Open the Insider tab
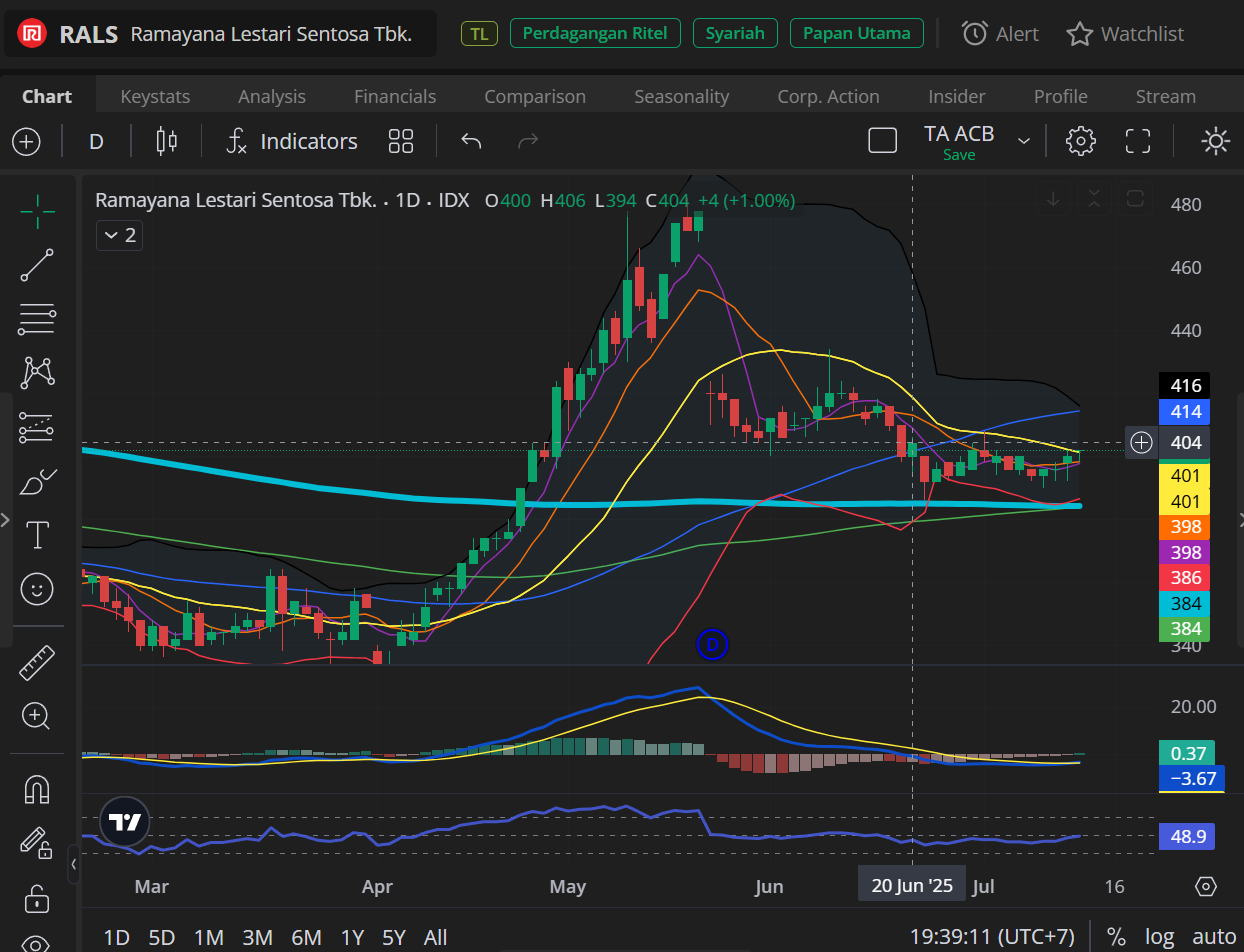Screen dimensions: 1244x952 (x=957, y=96)
